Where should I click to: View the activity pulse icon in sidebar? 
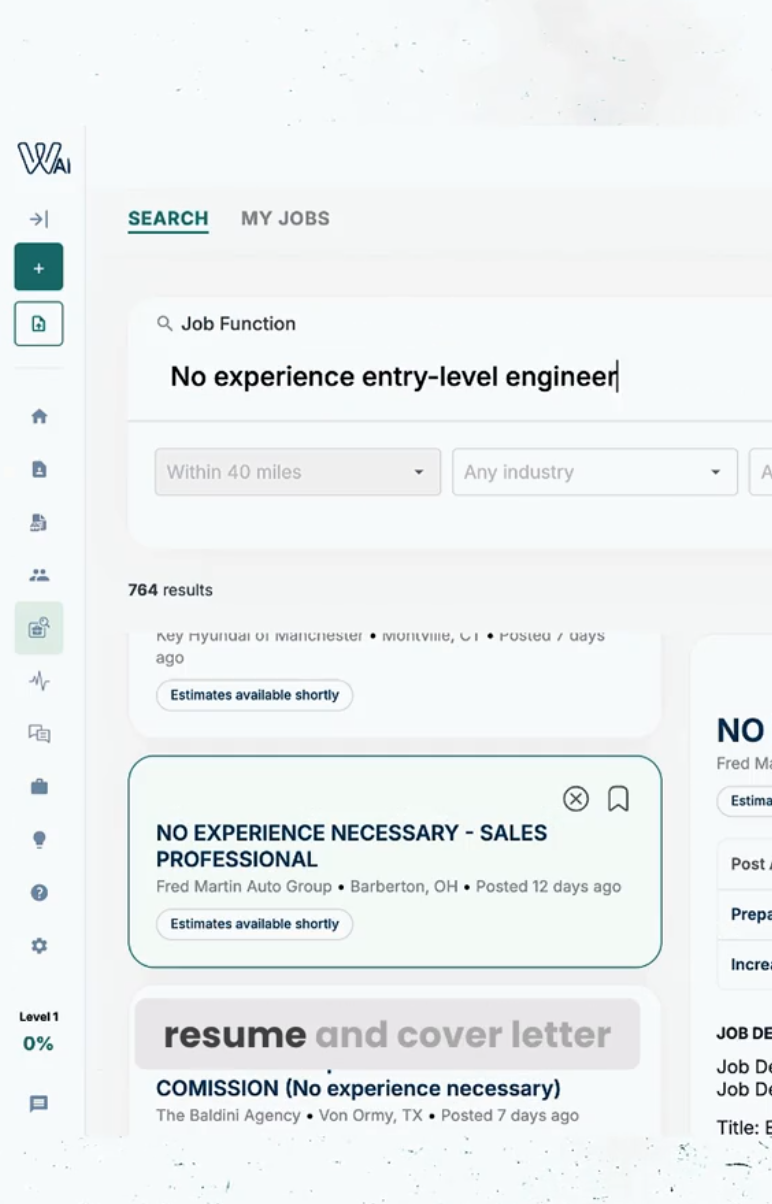coord(38,681)
